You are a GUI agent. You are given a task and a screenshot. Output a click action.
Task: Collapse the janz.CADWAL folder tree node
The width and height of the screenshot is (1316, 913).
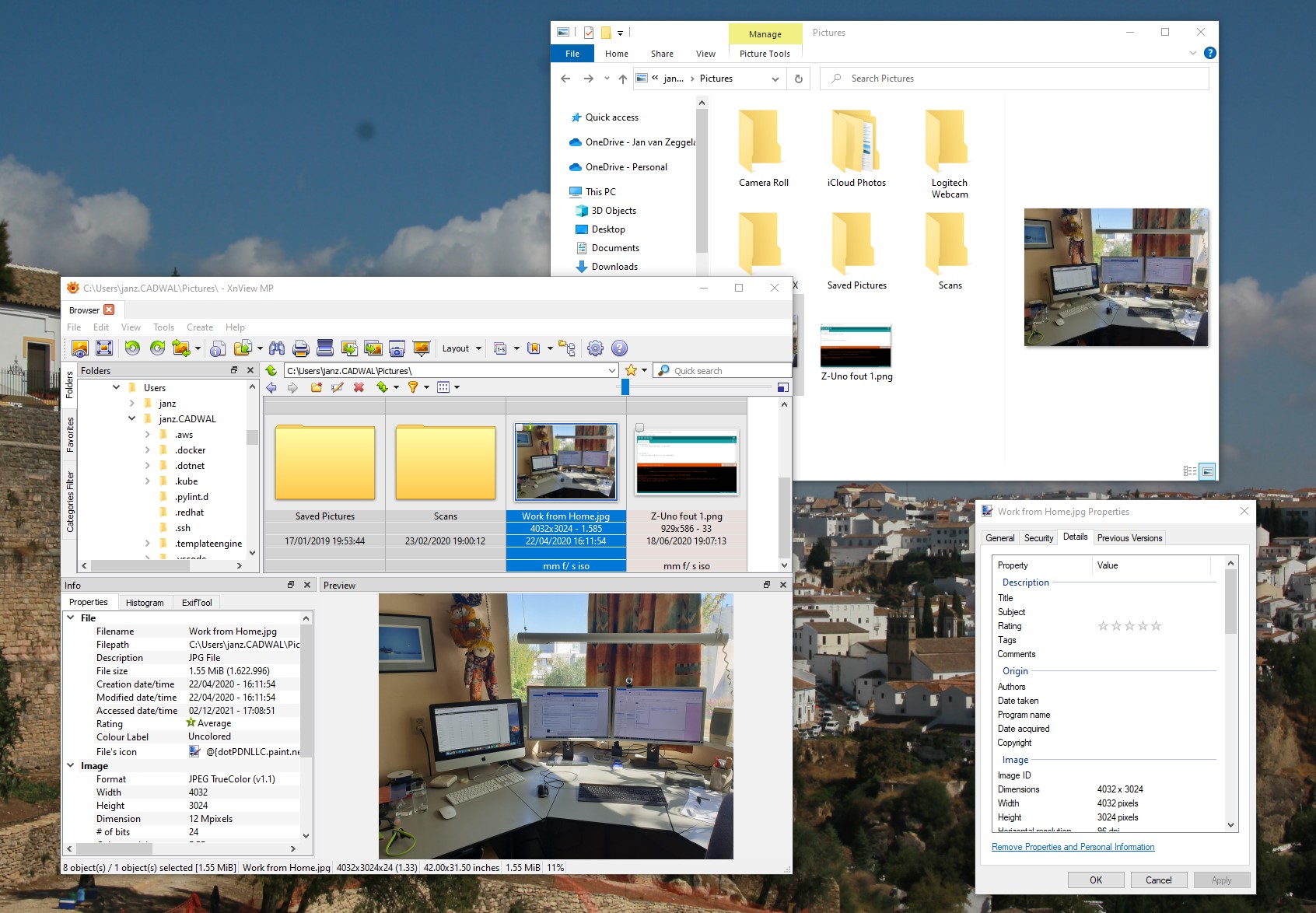(131, 419)
